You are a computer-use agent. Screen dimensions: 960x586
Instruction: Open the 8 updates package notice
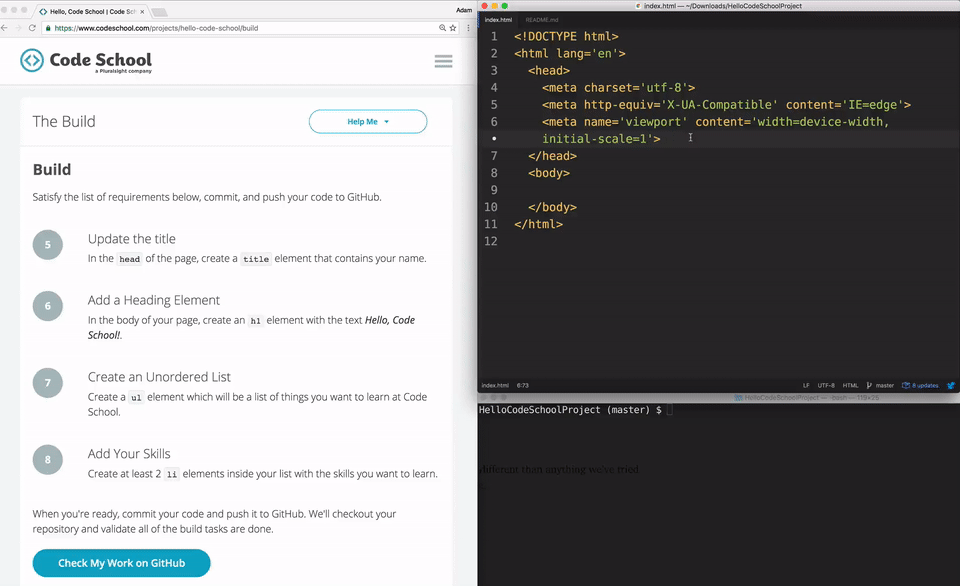(x=920, y=385)
